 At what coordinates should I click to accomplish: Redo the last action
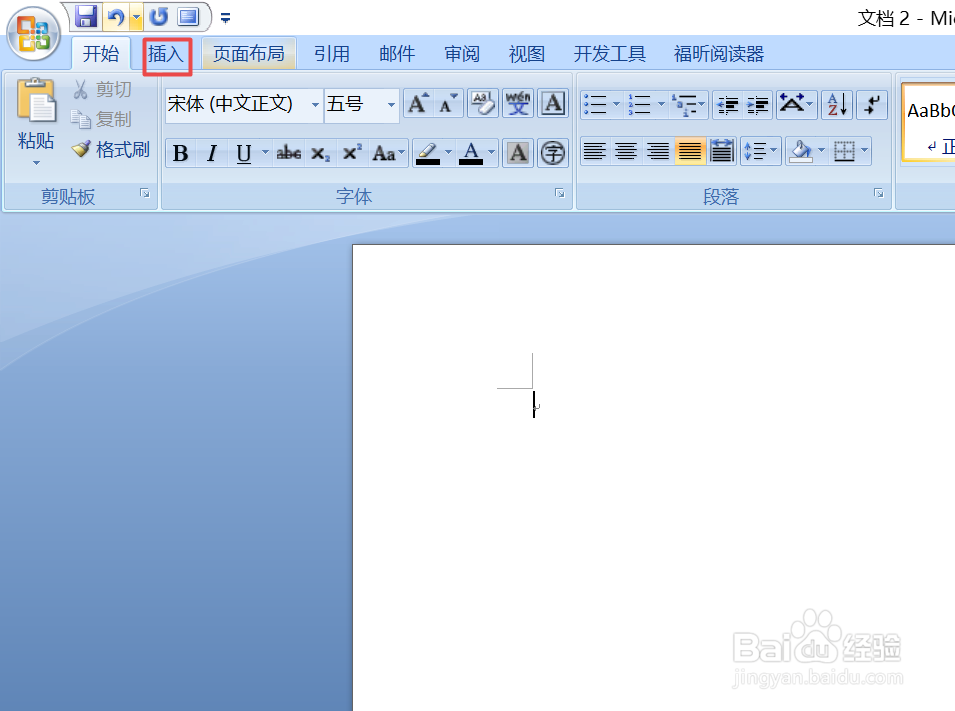(159, 16)
